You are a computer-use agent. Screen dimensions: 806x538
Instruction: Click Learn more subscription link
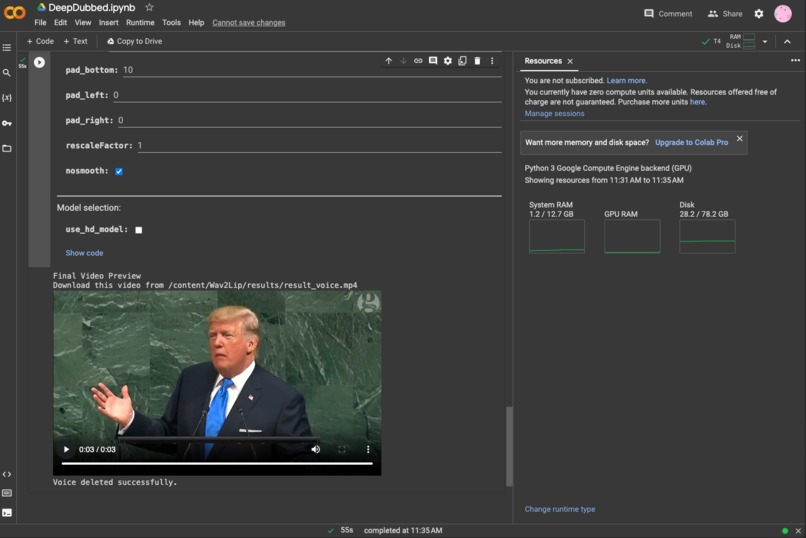pyautogui.click(x=626, y=81)
